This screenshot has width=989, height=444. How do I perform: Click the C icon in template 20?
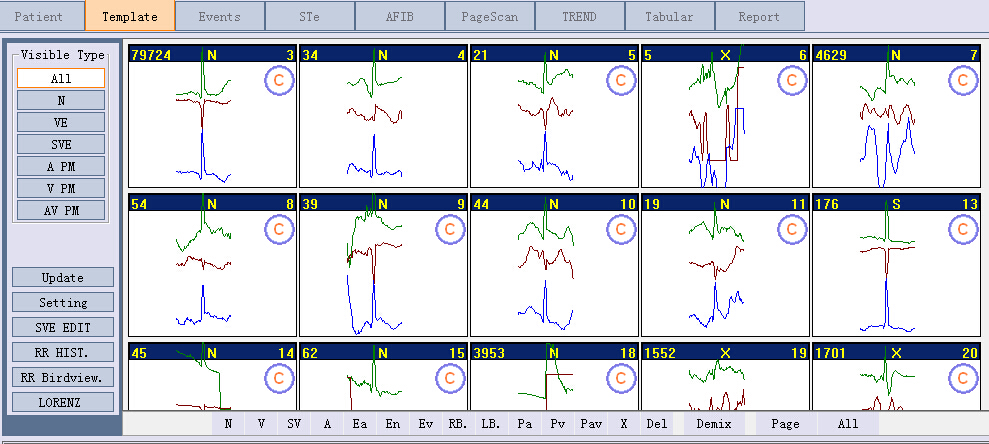point(963,378)
